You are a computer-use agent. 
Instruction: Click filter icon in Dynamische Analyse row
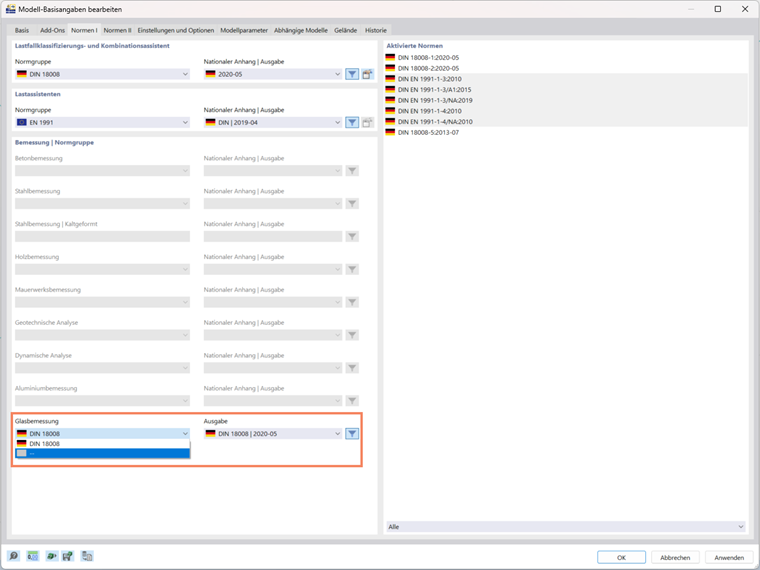tap(352, 368)
